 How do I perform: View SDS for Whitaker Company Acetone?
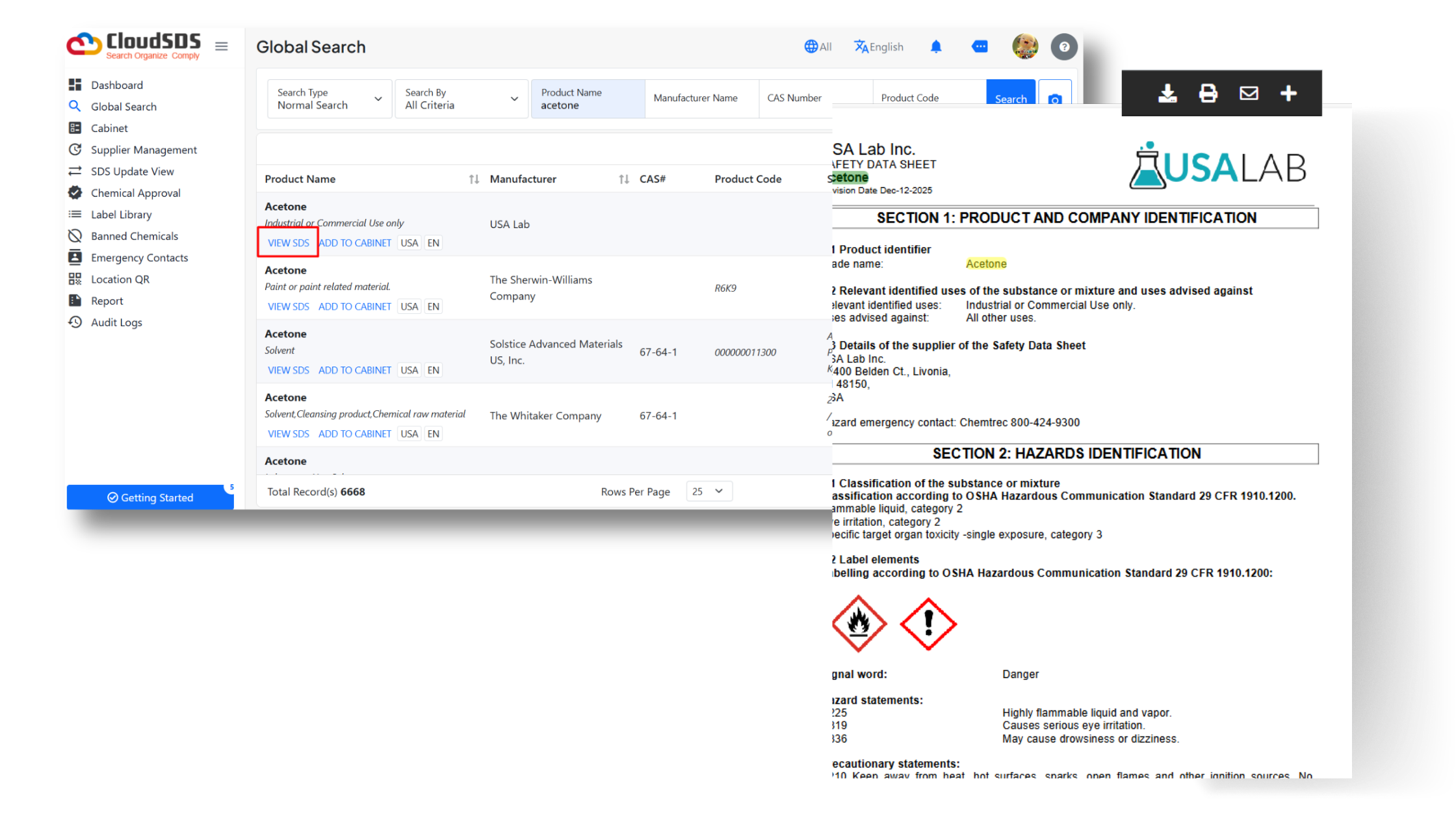coord(288,434)
